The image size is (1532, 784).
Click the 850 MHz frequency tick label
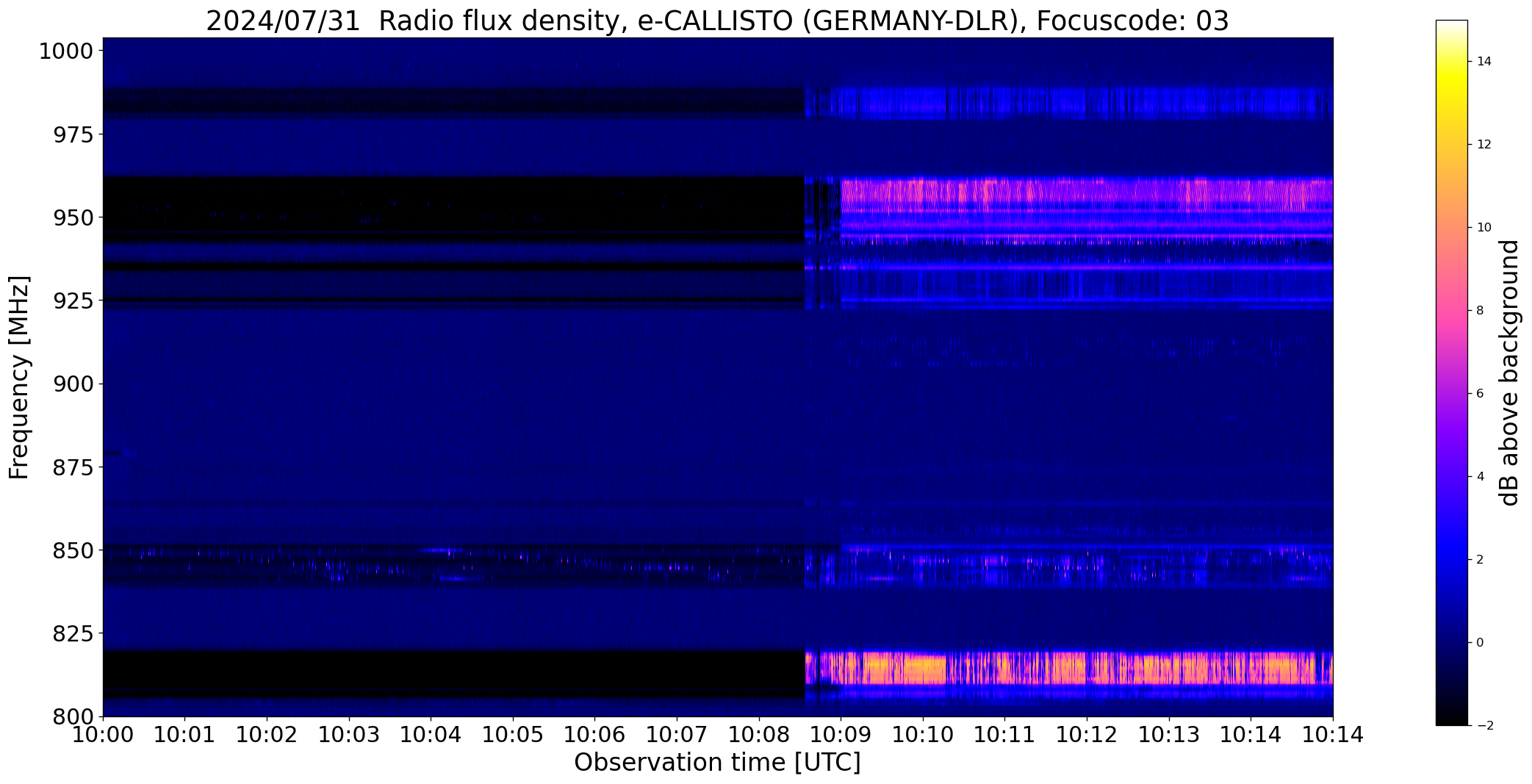pyautogui.click(x=73, y=550)
